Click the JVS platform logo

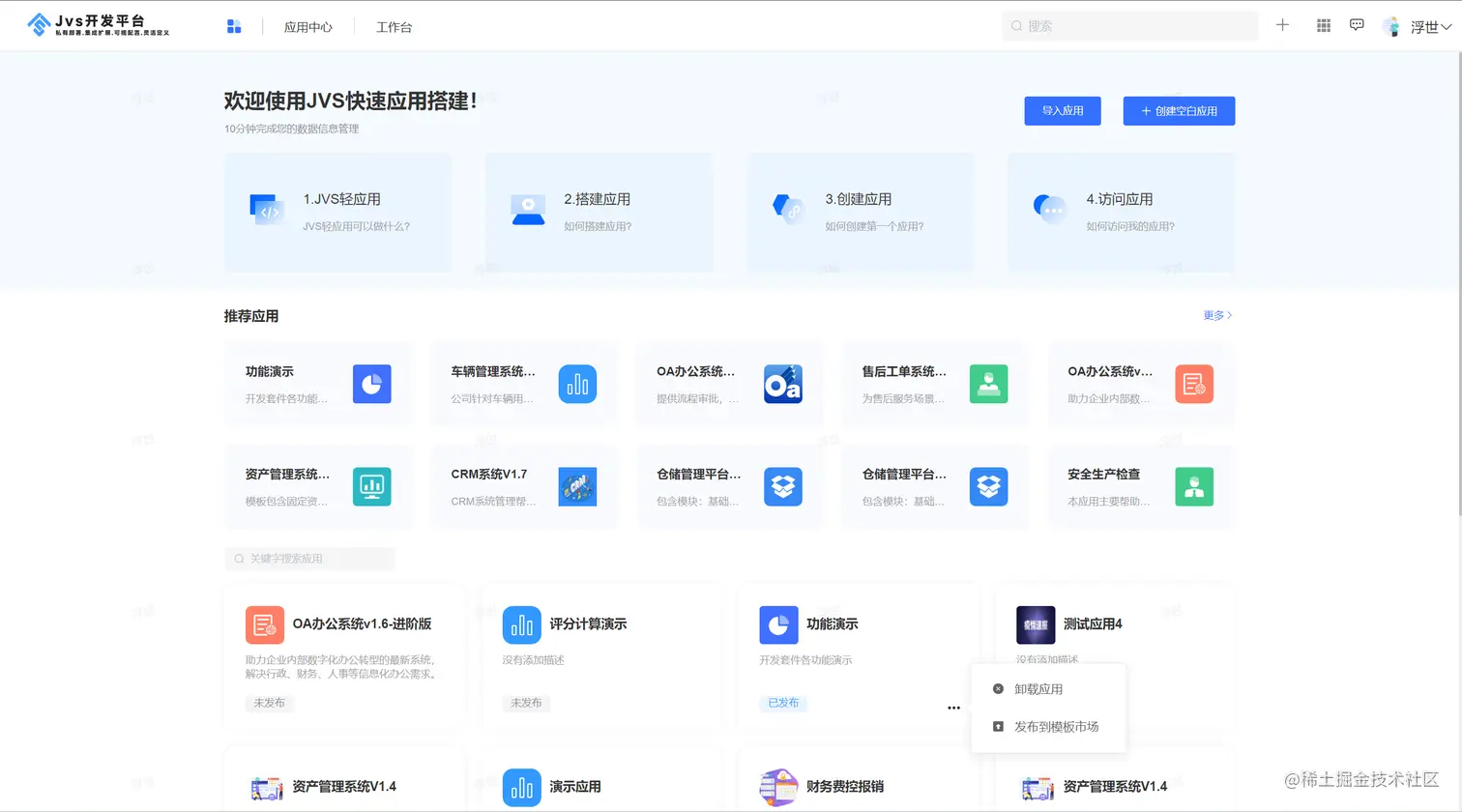pos(99,25)
